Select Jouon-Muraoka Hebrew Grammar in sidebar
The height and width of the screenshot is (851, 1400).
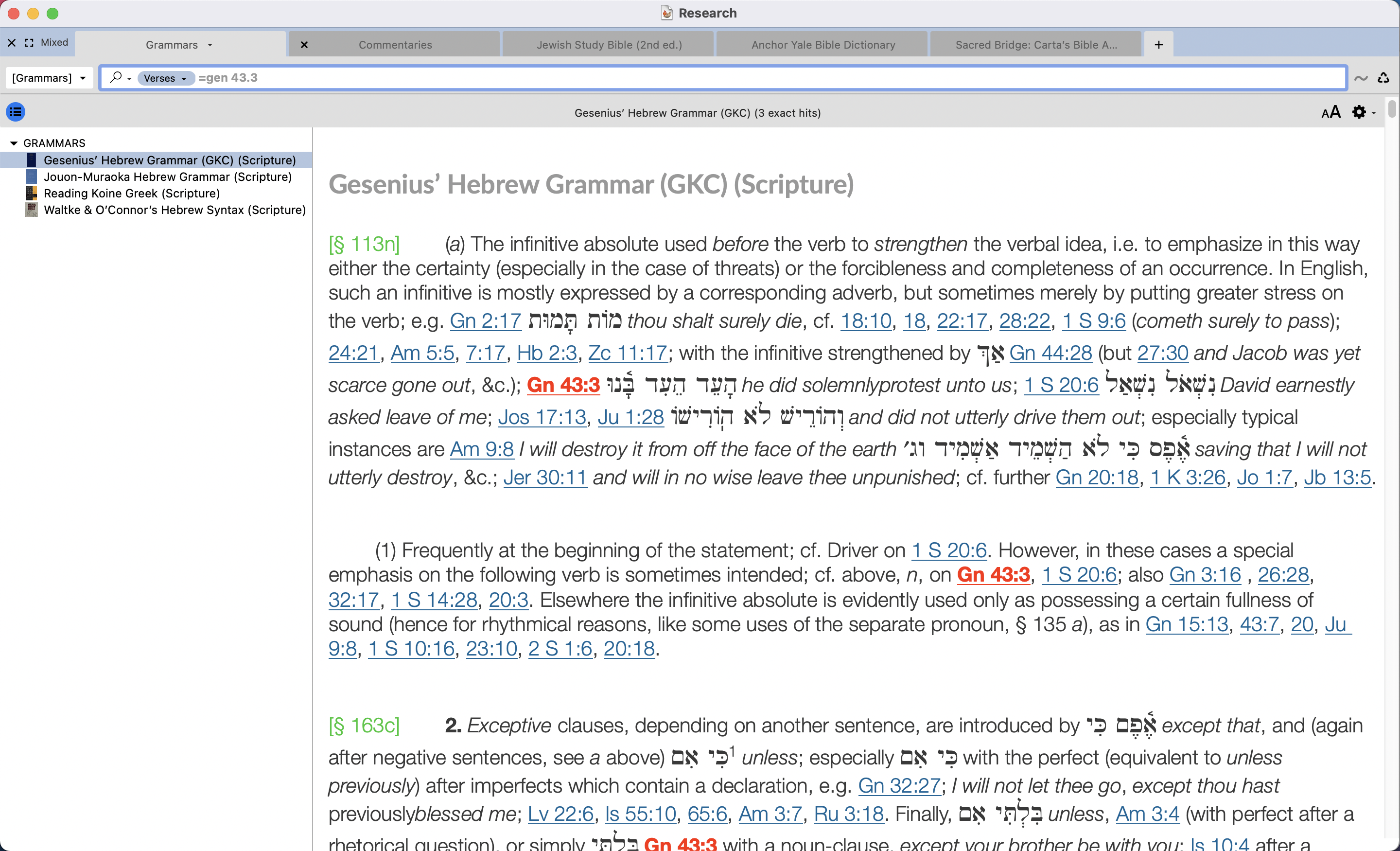(168, 177)
